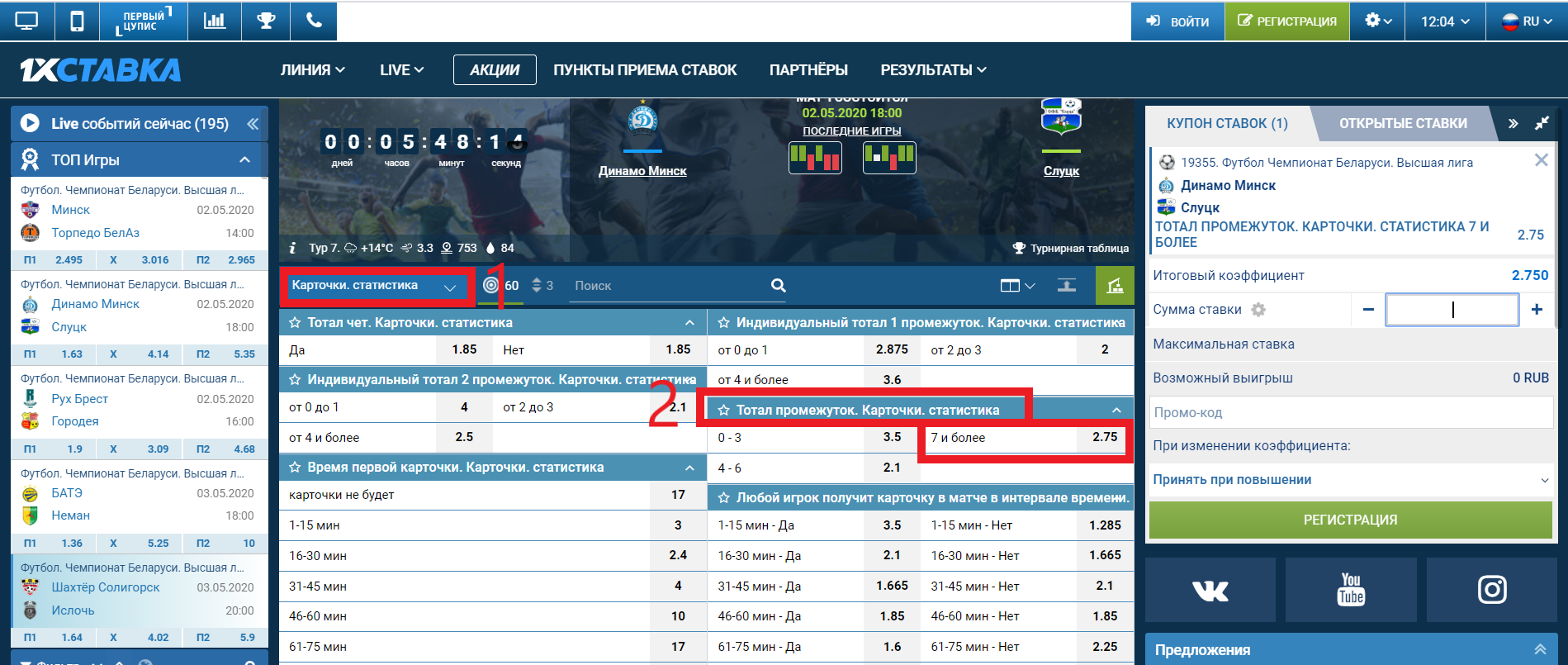
Task: Go to the 1XСтавка logo home
Action: point(100,70)
